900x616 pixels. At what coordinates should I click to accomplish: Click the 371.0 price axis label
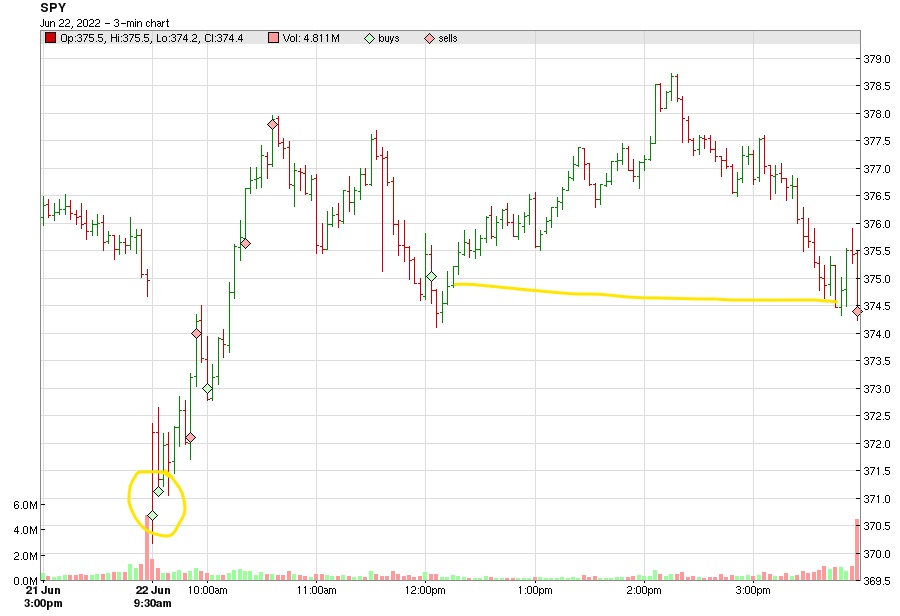[877, 499]
